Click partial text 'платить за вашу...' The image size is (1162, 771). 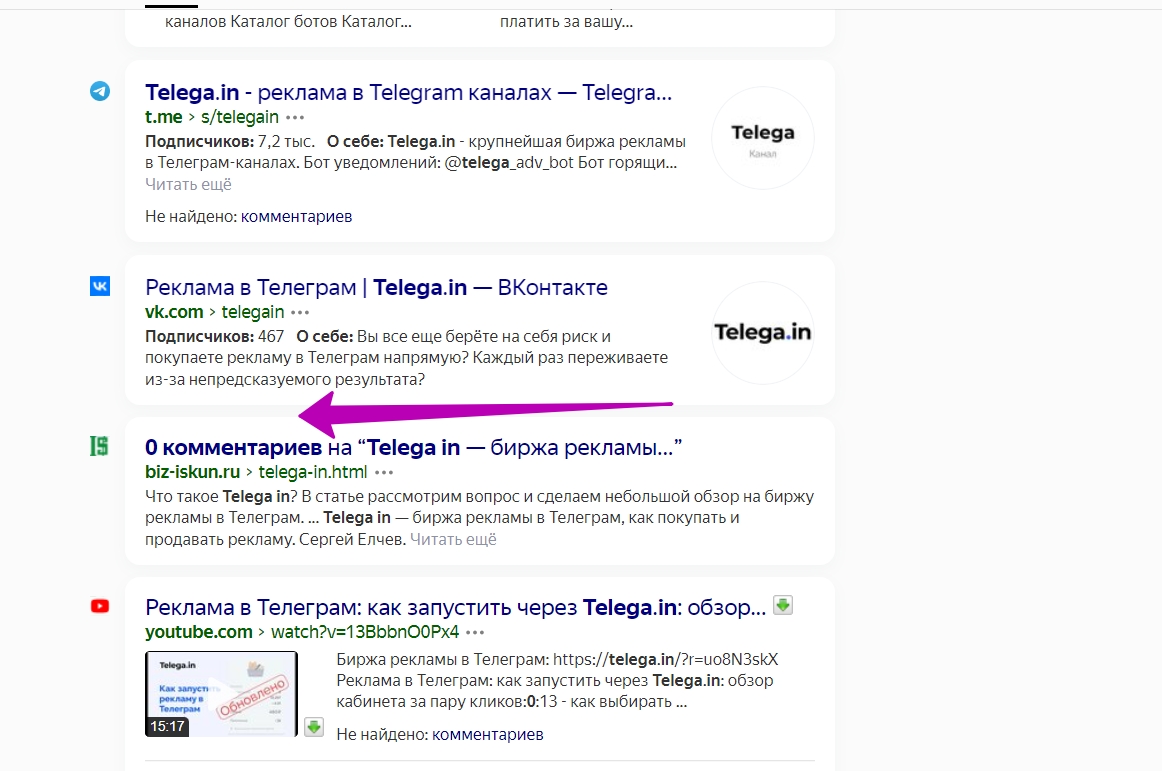tap(566, 22)
